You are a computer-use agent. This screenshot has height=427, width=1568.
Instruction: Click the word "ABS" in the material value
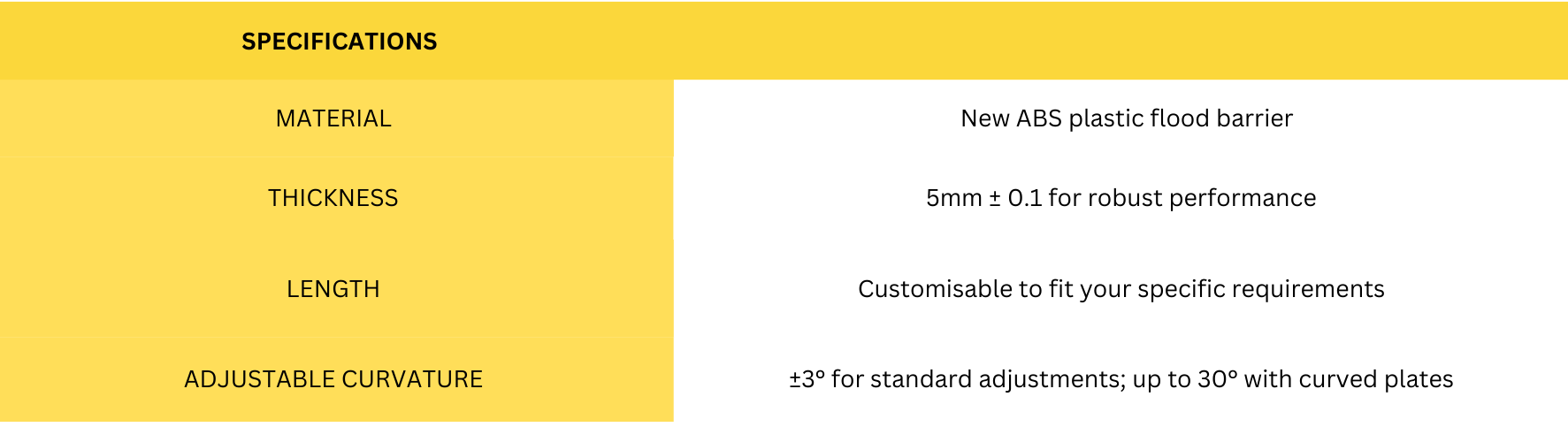point(1038,118)
